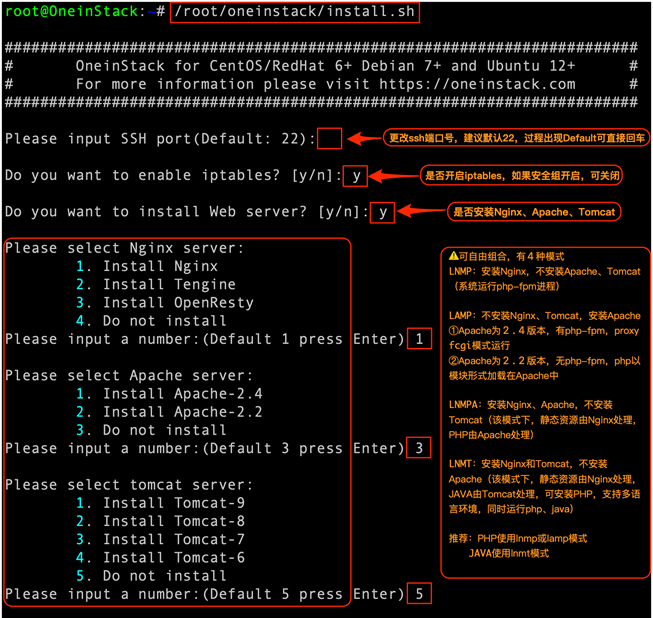Viewport: 653px width, 618px height.
Task: Select the Apache number input showing 3
Action: [420, 448]
